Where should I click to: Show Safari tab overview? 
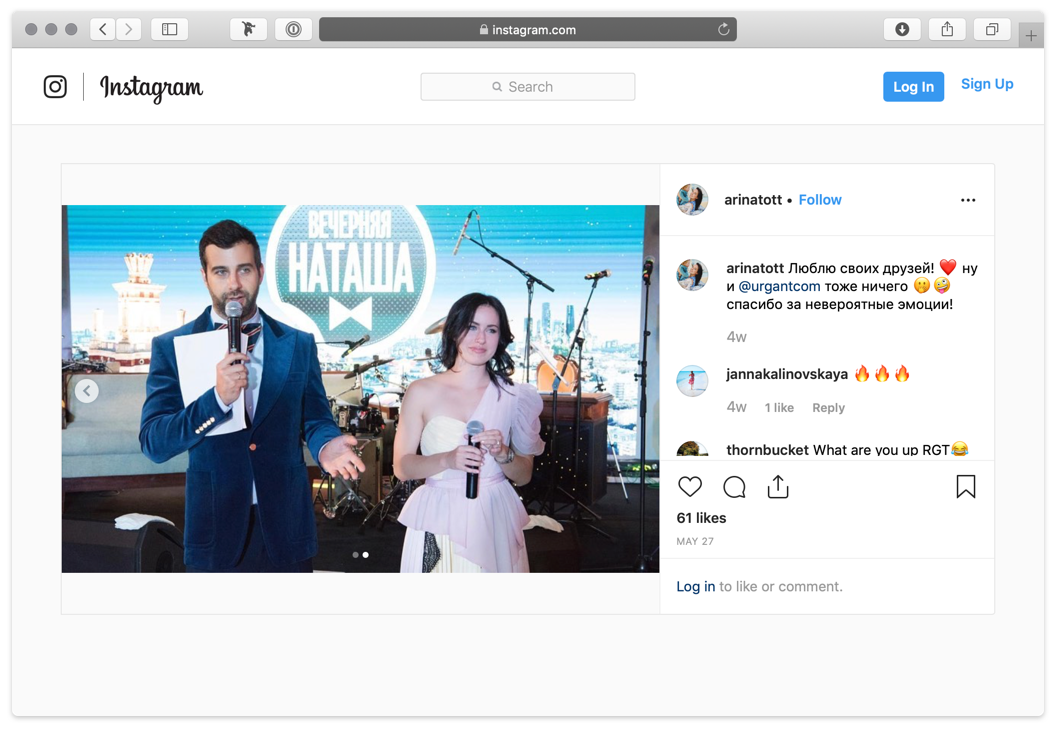pos(991,30)
